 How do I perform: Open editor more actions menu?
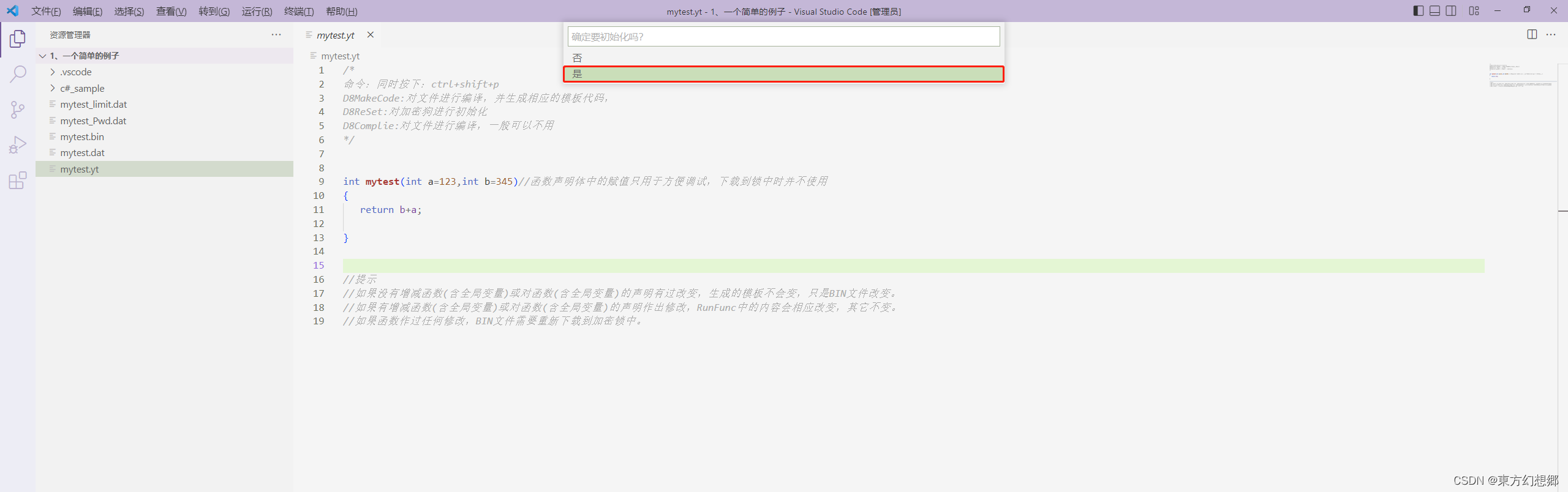[x=1551, y=34]
